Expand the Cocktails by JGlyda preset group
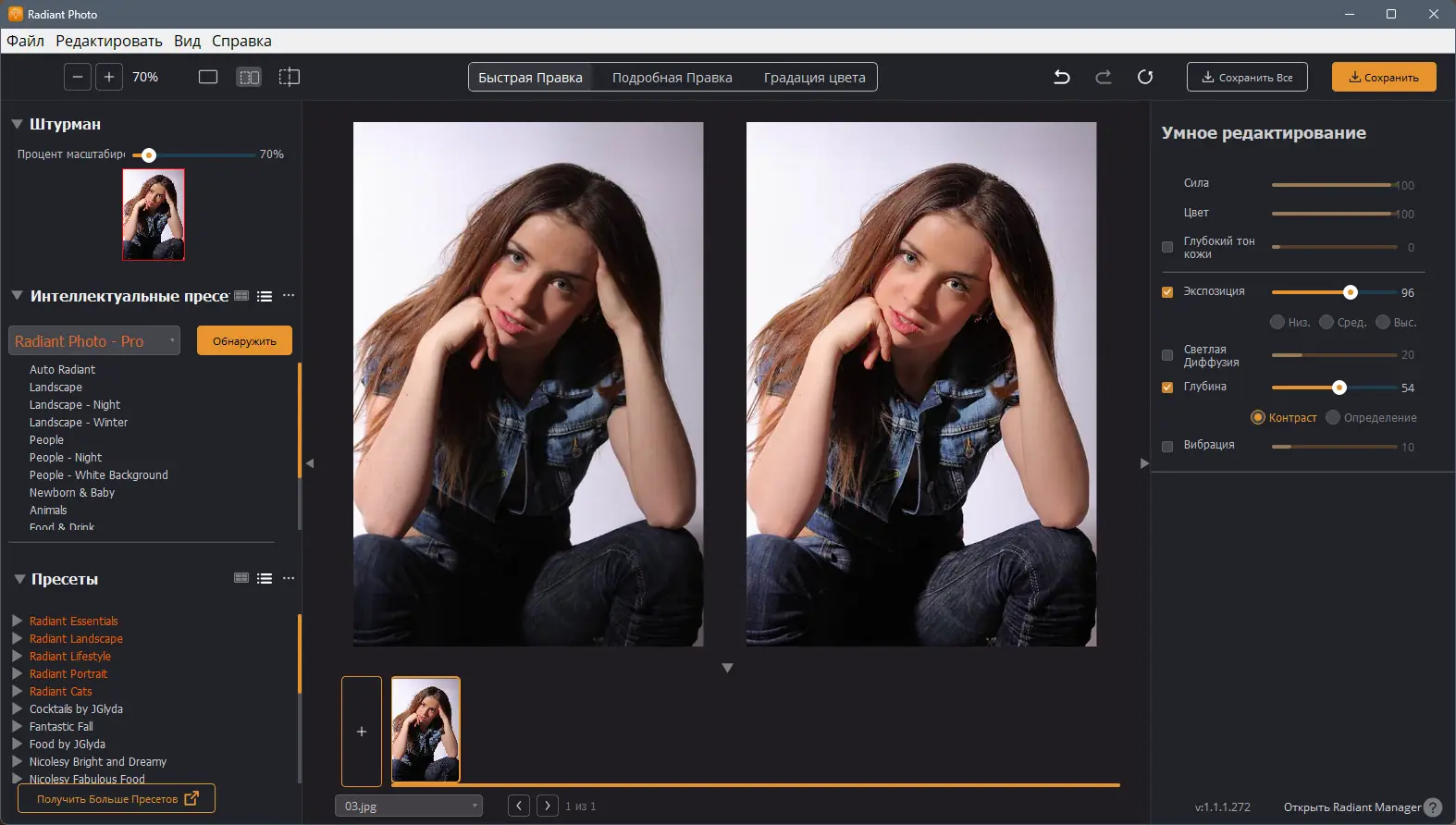 (17, 708)
